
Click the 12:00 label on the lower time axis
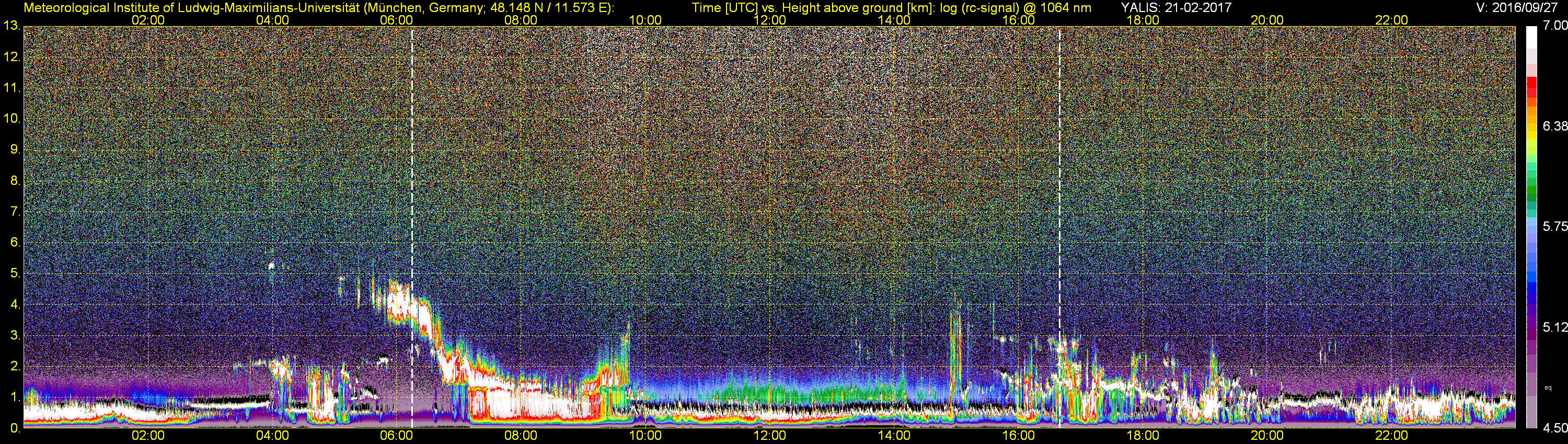tap(769, 436)
